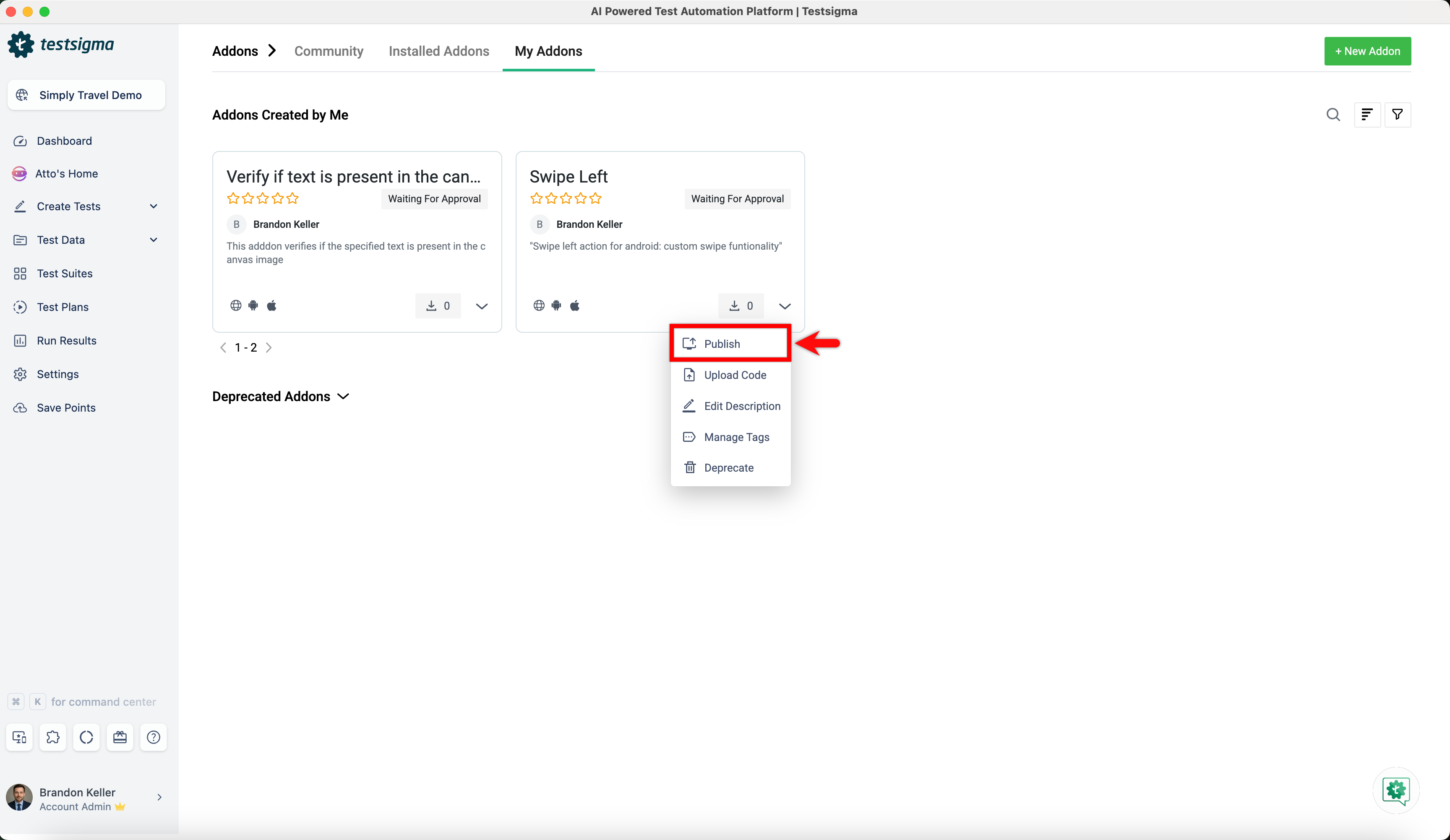Click the fourth star on Swipe Left card
The image size is (1450, 840).
click(x=581, y=198)
